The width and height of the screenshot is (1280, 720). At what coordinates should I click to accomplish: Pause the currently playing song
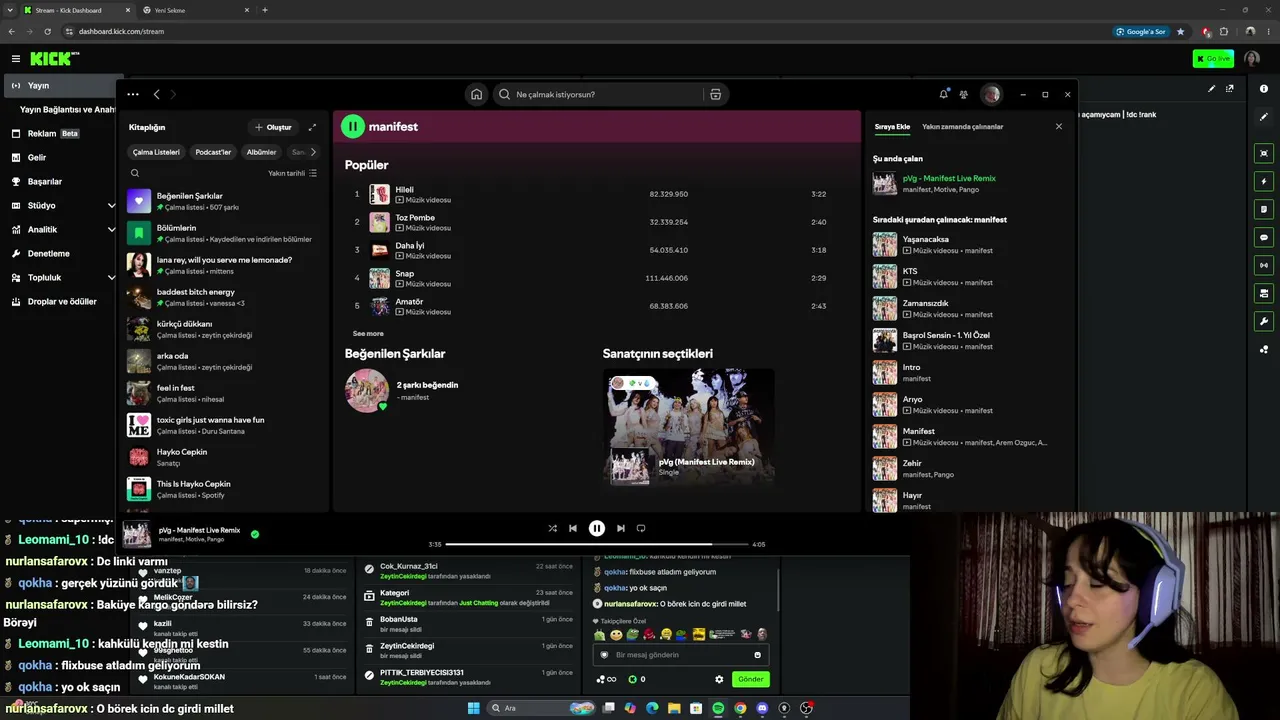tap(596, 528)
